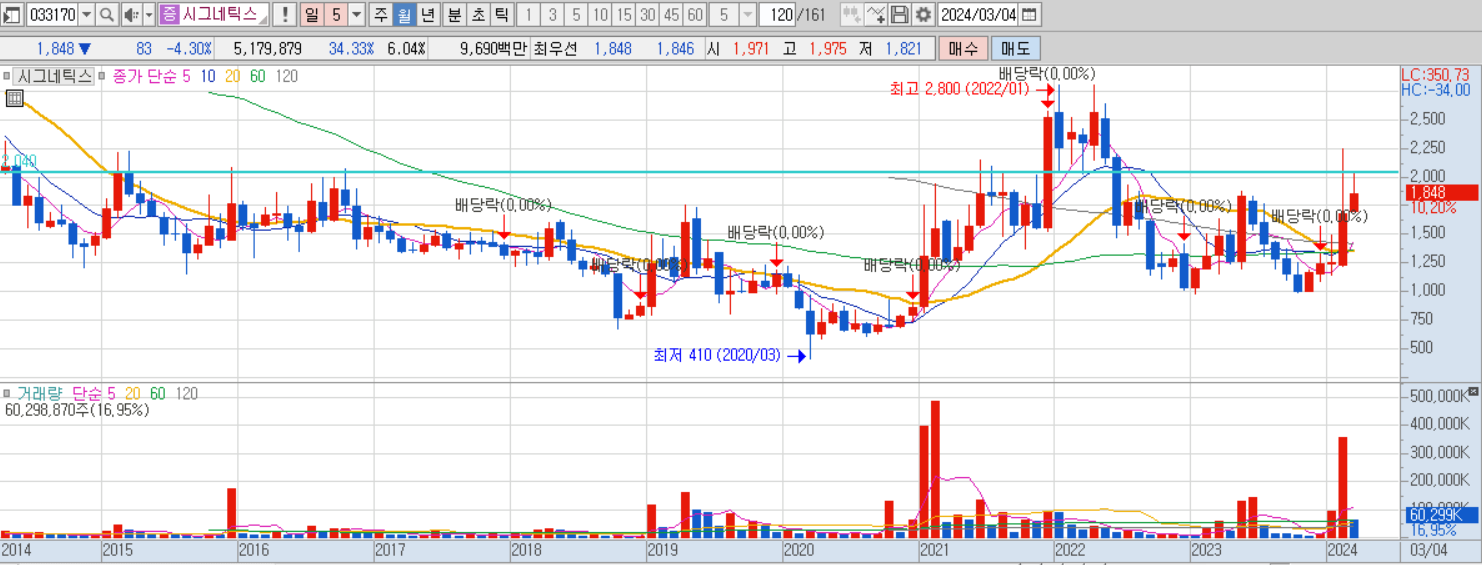Screen dimensions: 1482x565
Task: Select 년 yearly chart period
Action: pyautogui.click(x=427, y=14)
